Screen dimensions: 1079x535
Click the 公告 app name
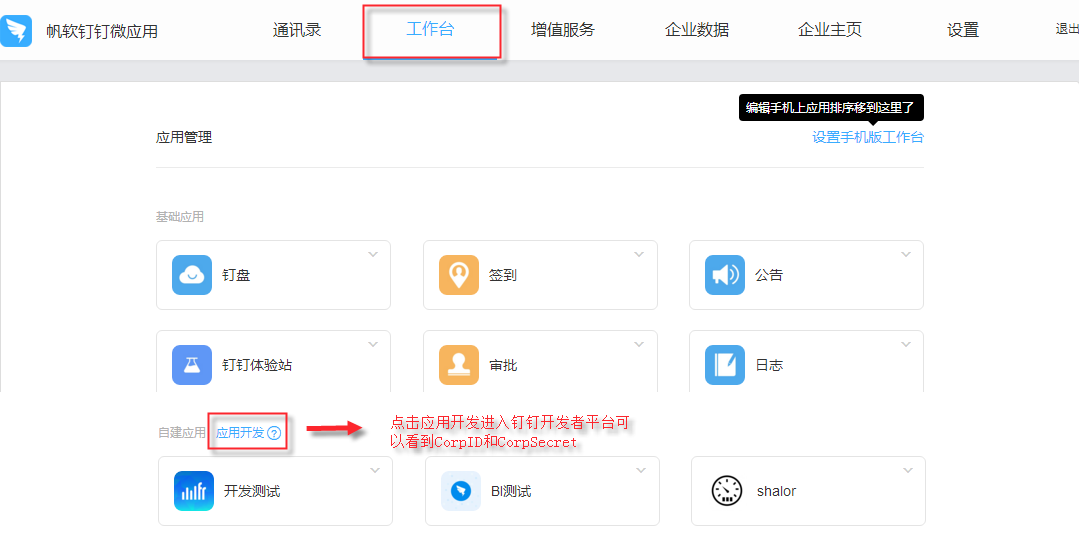[769, 275]
